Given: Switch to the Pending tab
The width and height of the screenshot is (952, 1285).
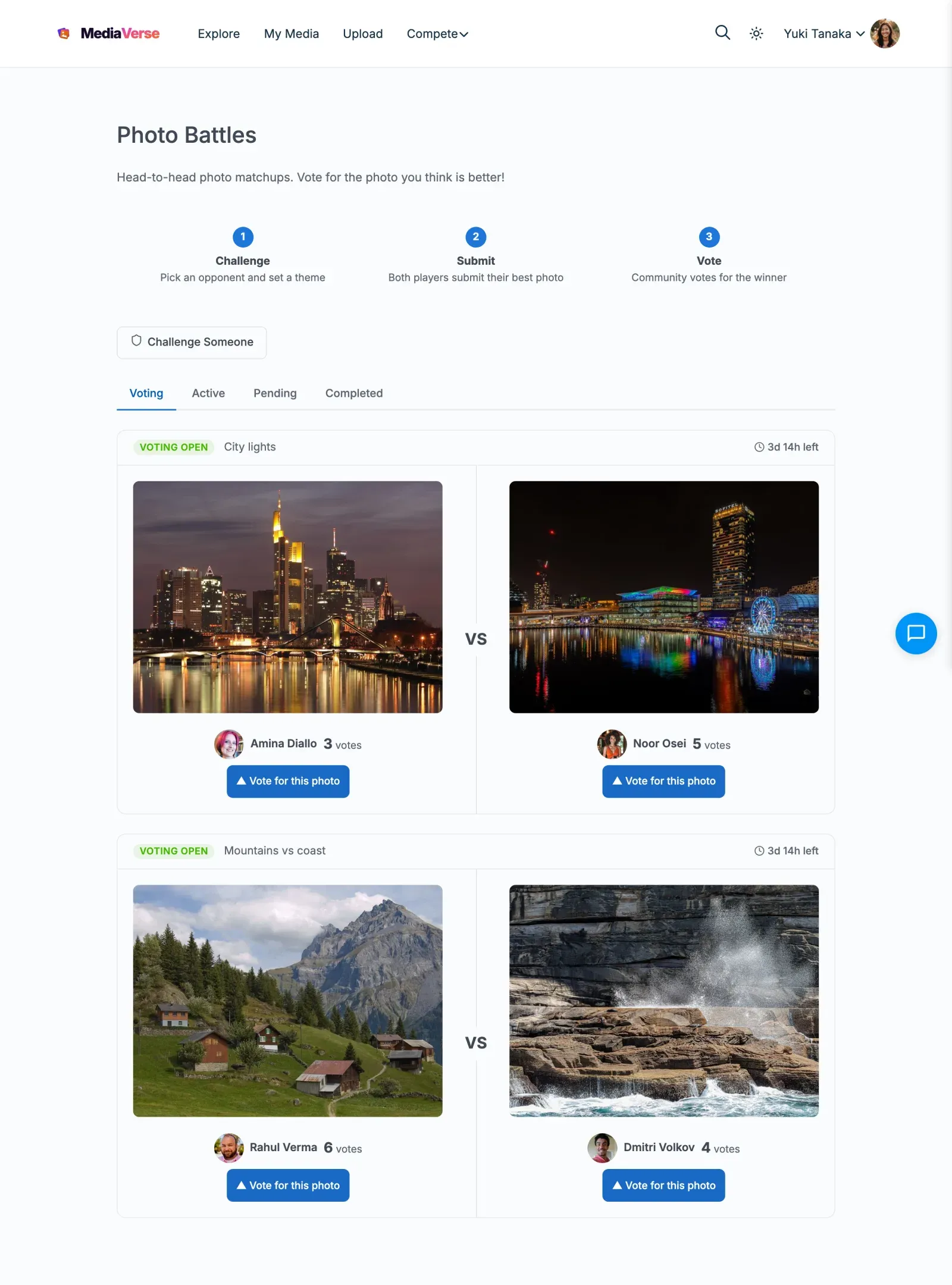Looking at the screenshot, I should pos(275,393).
